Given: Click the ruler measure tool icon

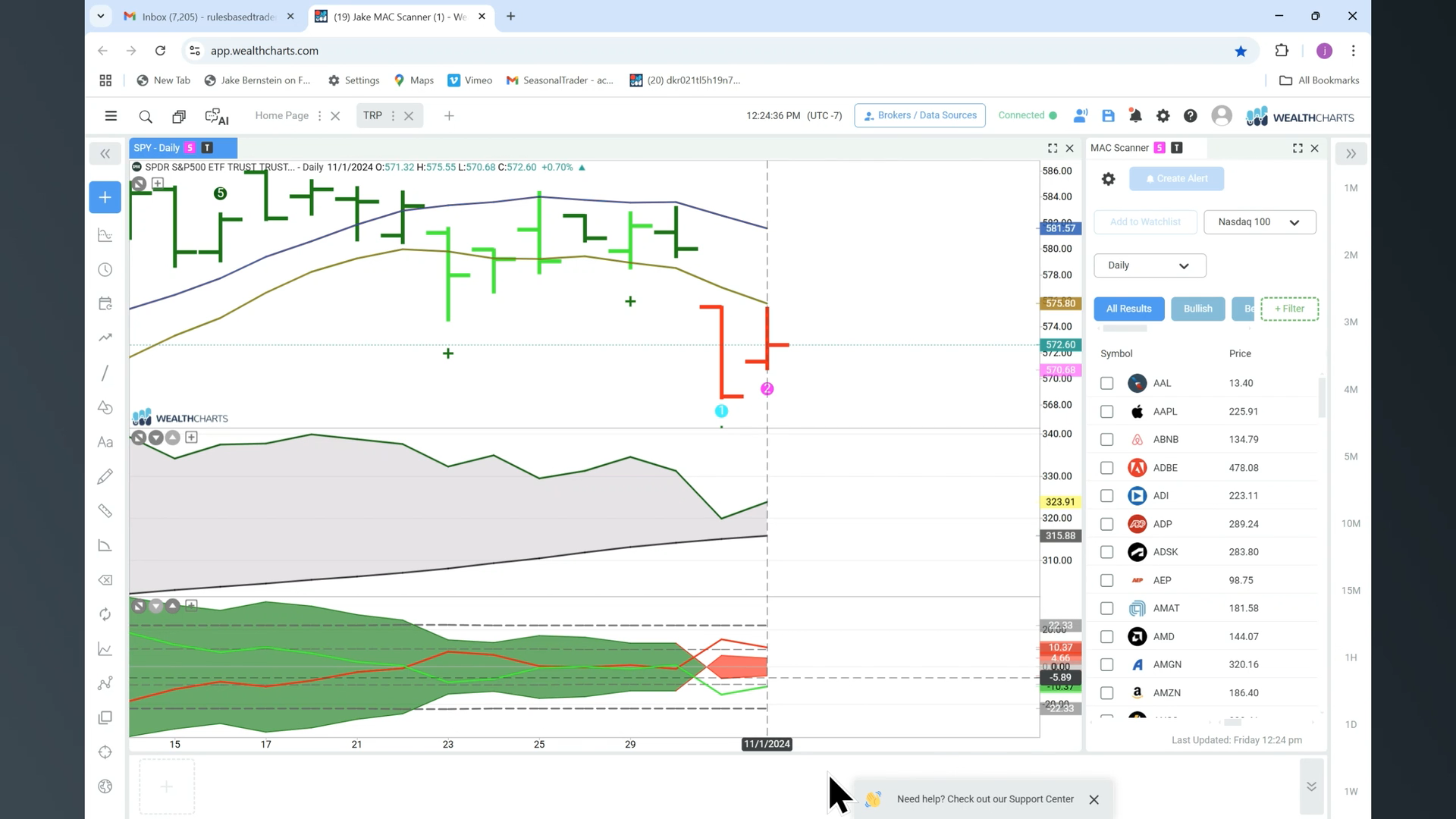Looking at the screenshot, I should pyautogui.click(x=105, y=511).
